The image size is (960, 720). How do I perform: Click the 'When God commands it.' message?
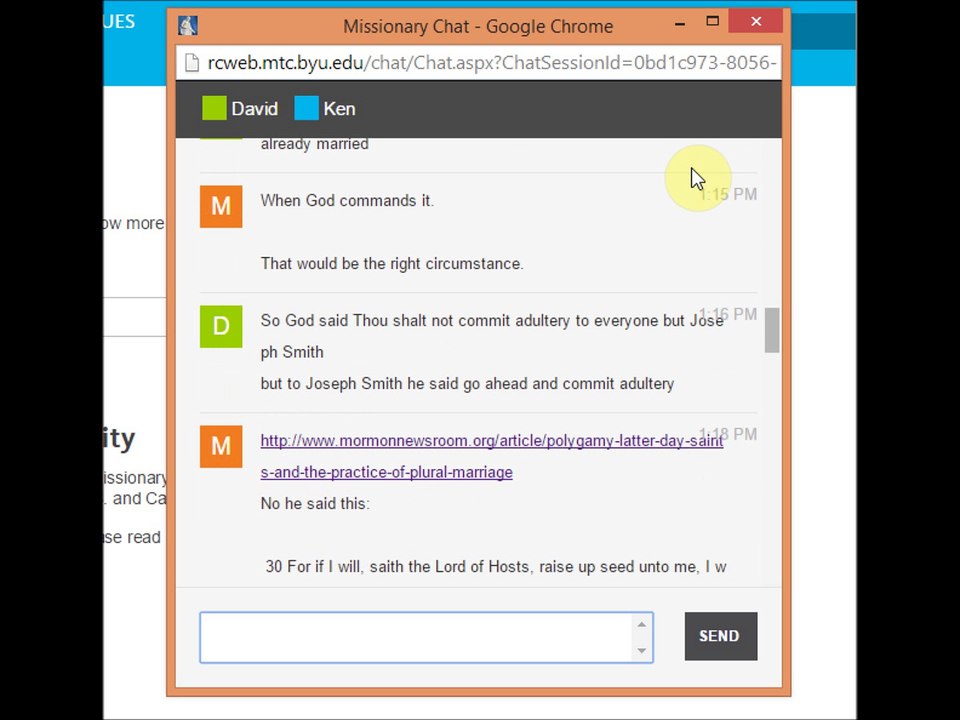347,201
